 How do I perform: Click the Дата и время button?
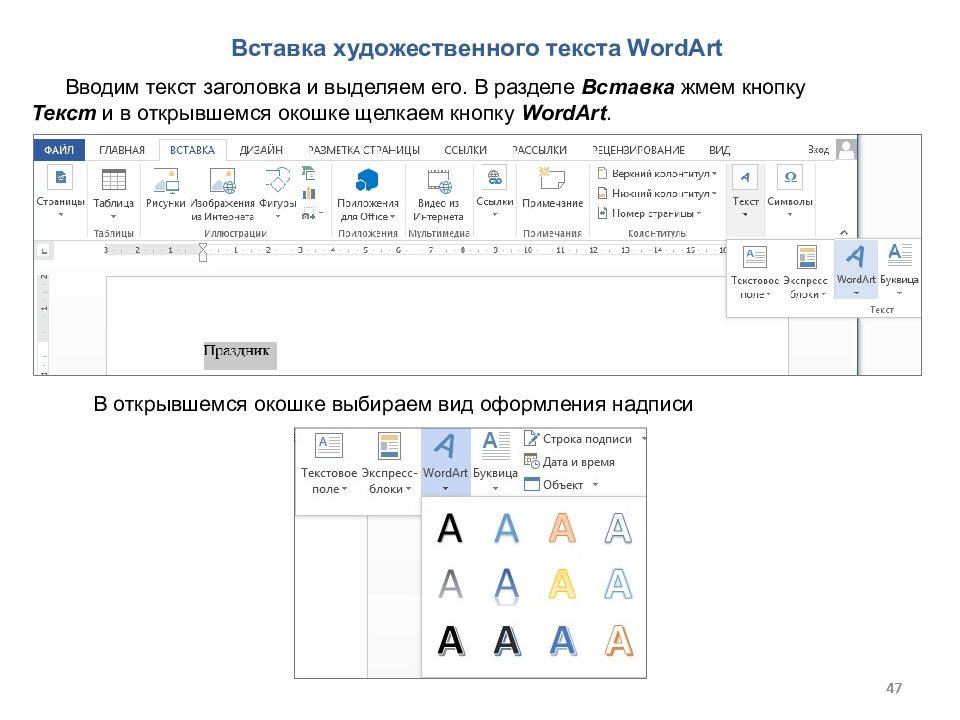coord(569,462)
